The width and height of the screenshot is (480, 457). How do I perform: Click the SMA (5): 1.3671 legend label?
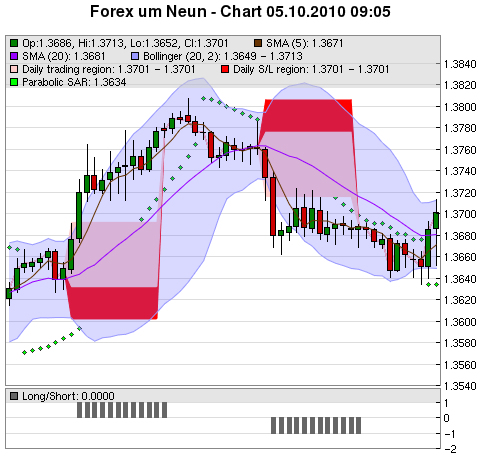304,43
